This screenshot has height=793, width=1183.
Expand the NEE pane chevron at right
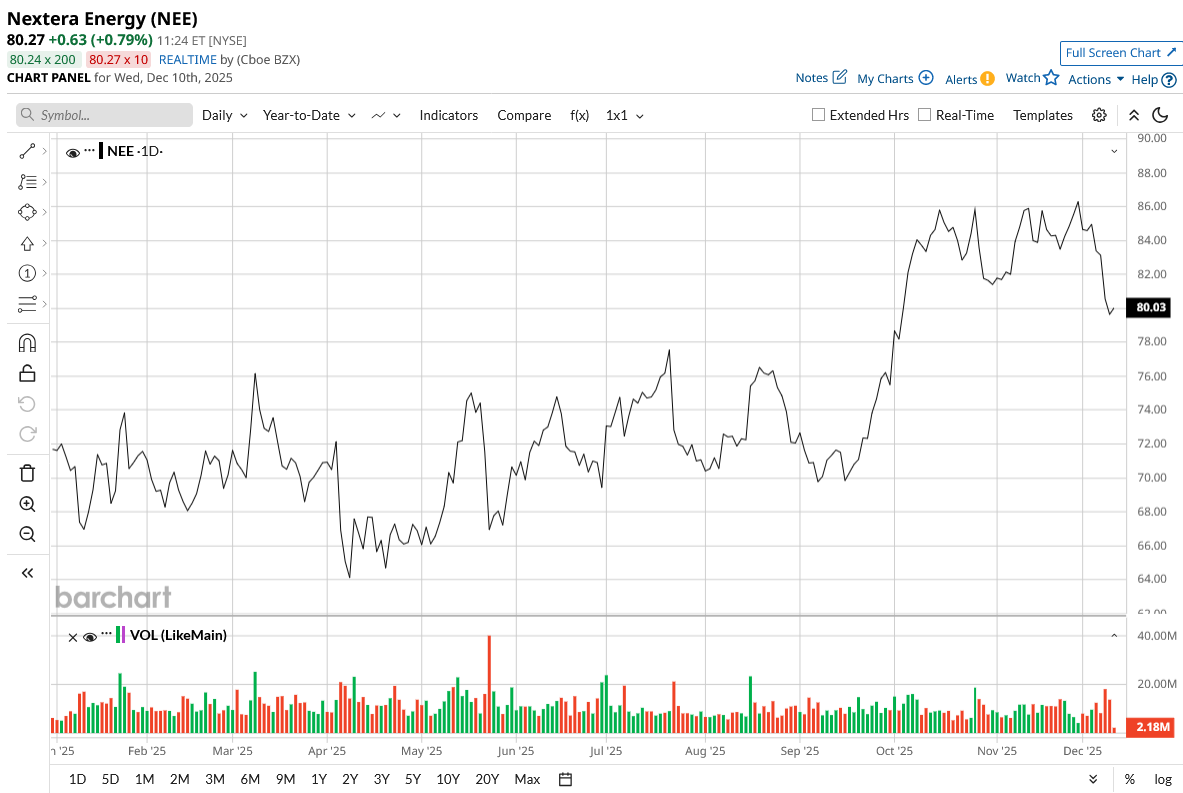coord(1114,152)
